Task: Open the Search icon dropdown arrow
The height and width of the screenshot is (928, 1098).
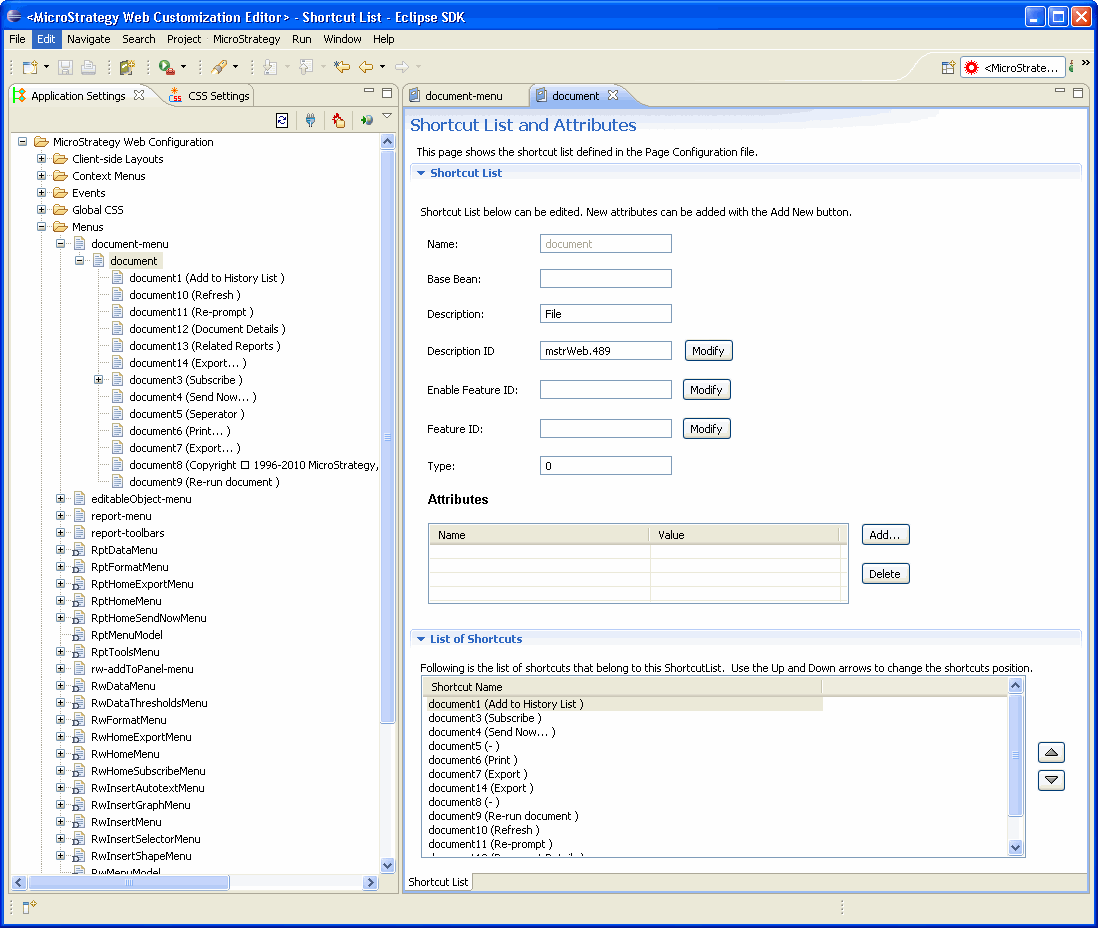Action: (x=235, y=67)
